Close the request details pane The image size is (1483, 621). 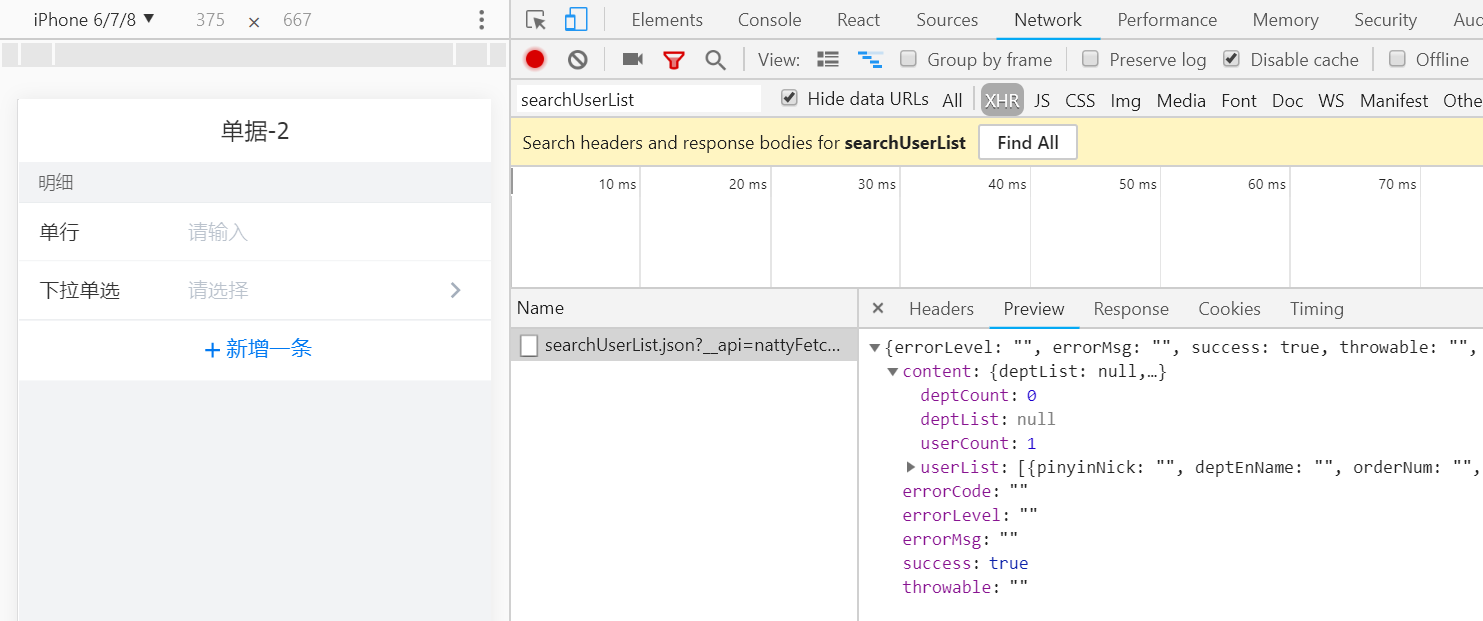tap(878, 308)
